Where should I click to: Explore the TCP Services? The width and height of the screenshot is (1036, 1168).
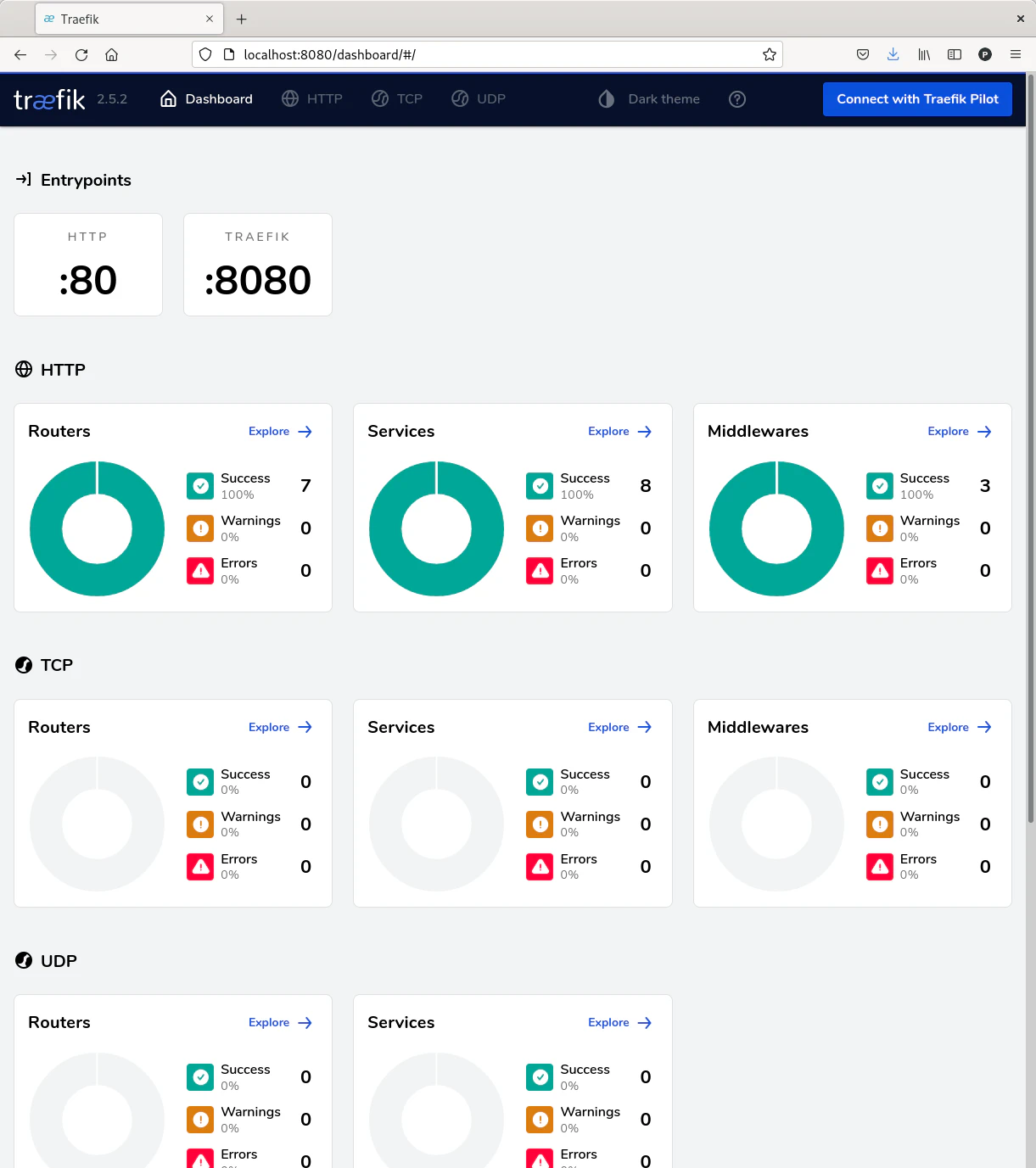tap(619, 728)
